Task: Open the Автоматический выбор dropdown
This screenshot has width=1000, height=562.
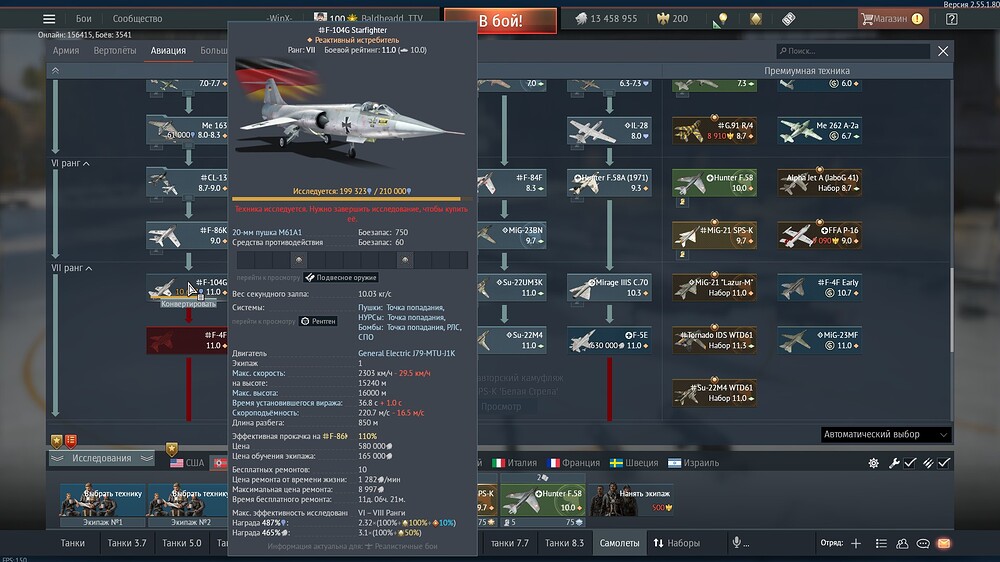Action: [x=885, y=434]
